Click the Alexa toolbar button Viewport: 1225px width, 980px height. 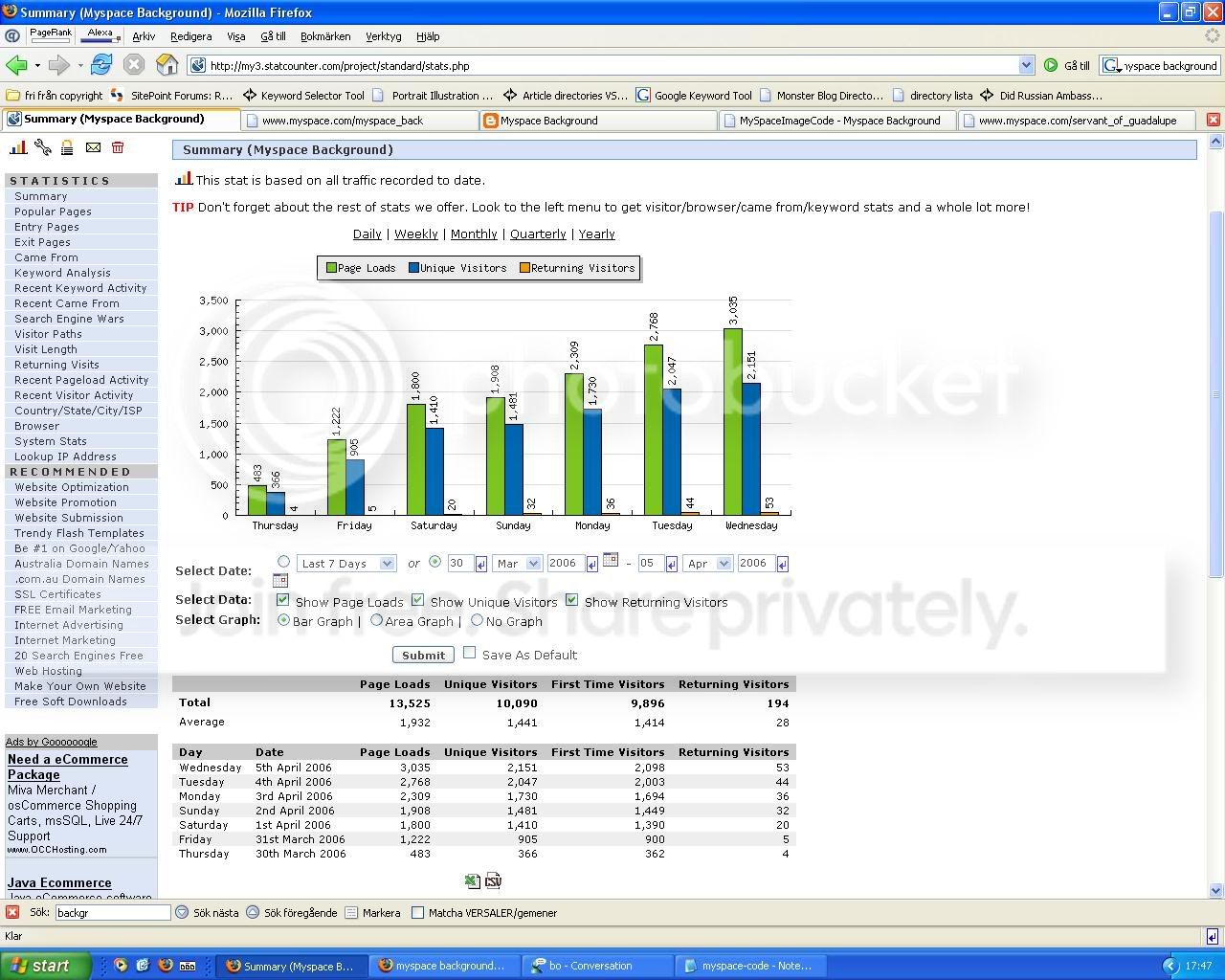pos(100,35)
